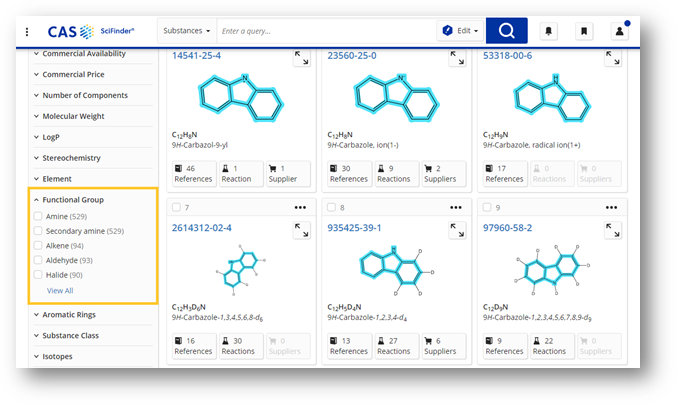View 30 Reactions for 2614312-02-4

pyautogui.click(x=241, y=346)
